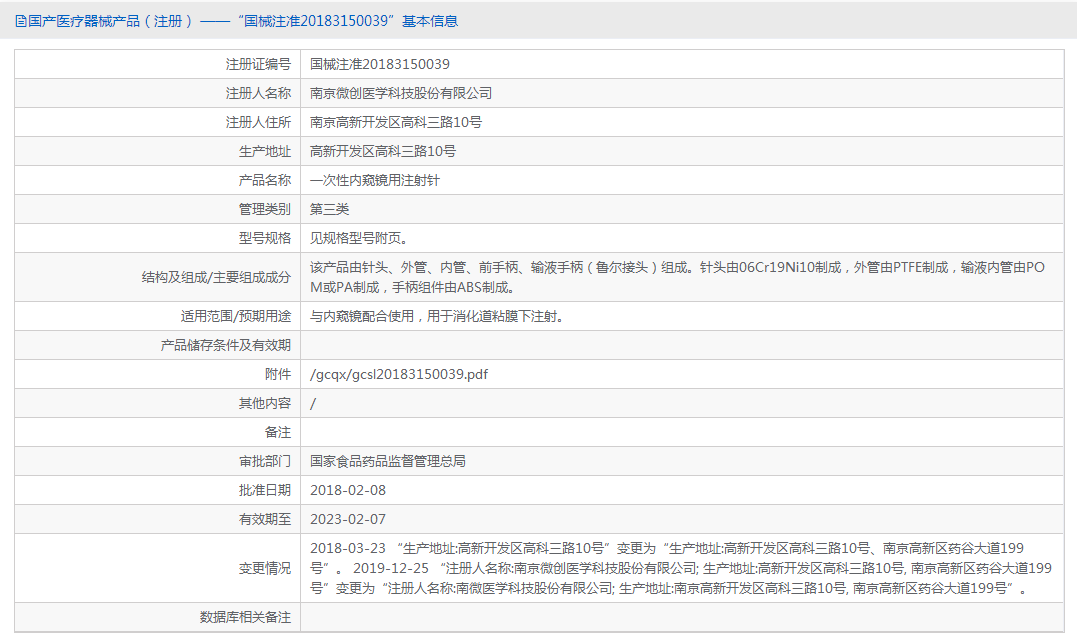
Task: Select the 第三类 category value
Action: click(330, 209)
